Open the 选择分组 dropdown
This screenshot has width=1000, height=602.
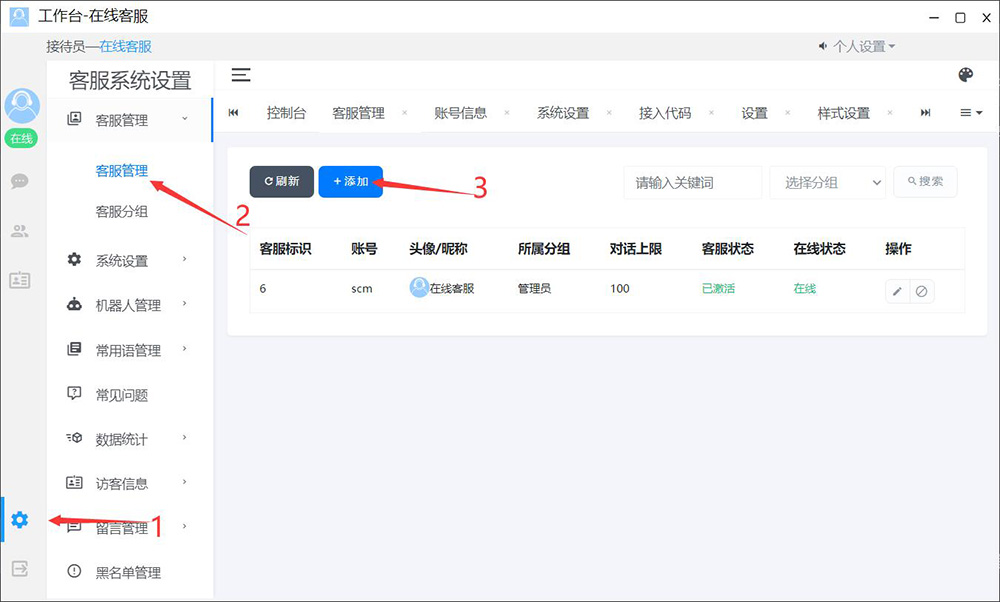tap(828, 182)
